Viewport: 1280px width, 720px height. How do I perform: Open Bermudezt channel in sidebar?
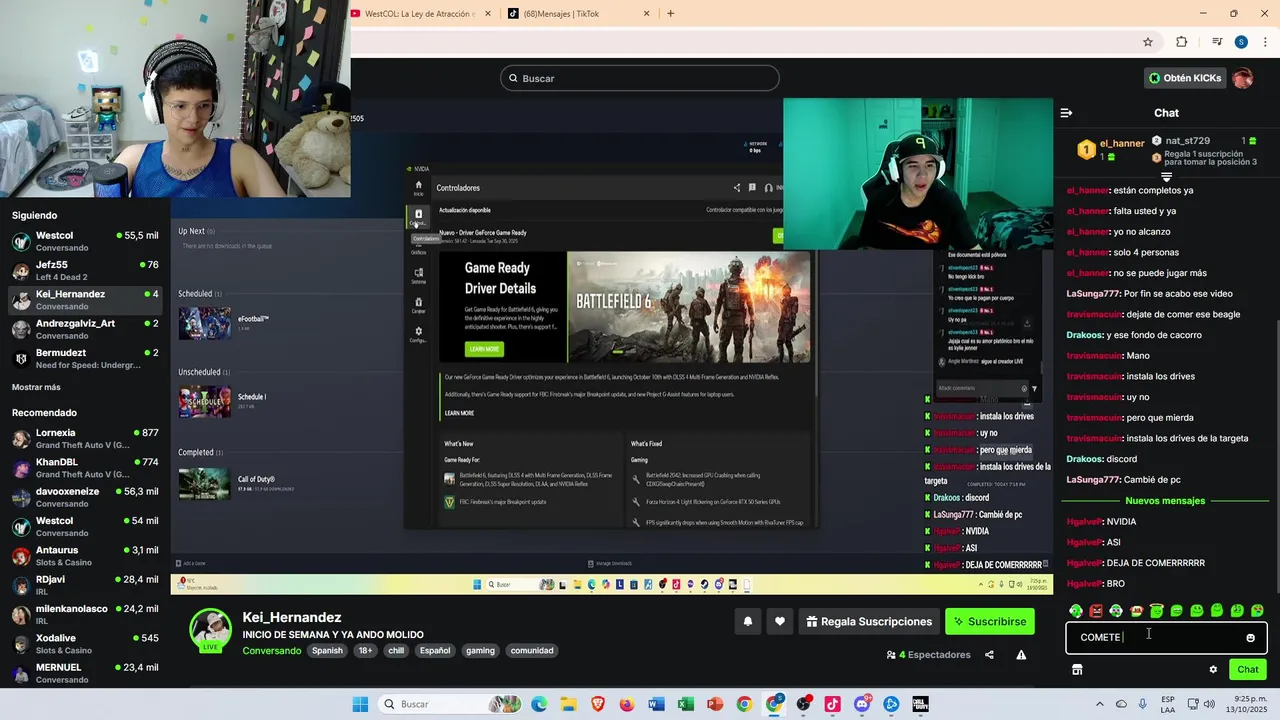click(85, 358)
